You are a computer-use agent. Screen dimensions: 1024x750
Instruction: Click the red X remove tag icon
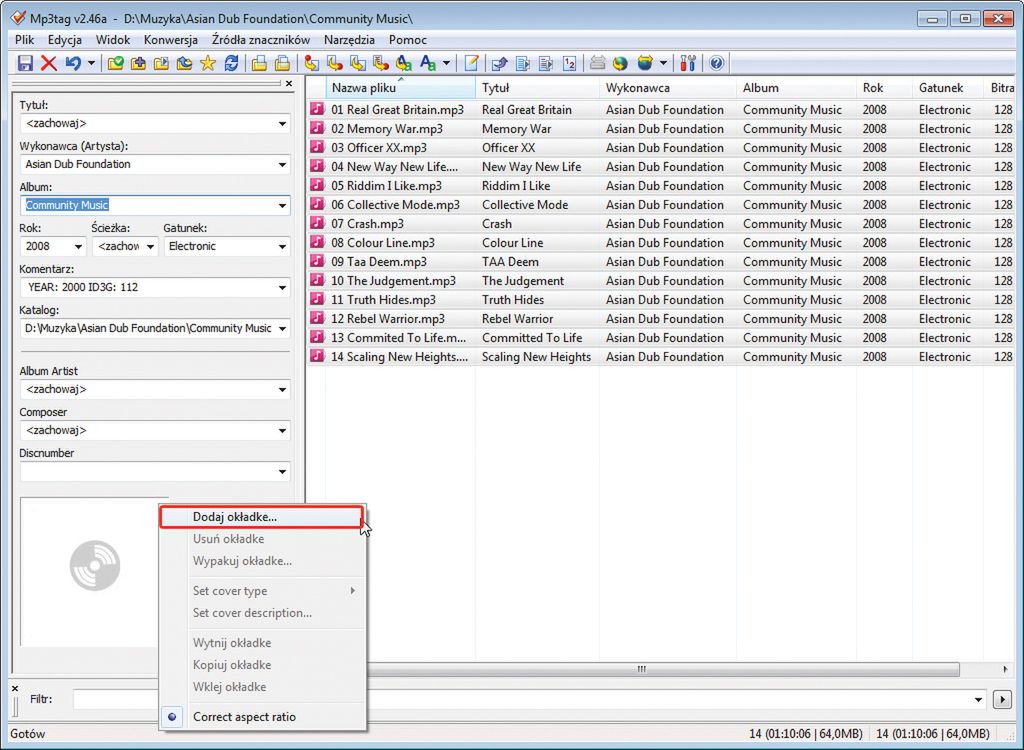tap(48, 63)
